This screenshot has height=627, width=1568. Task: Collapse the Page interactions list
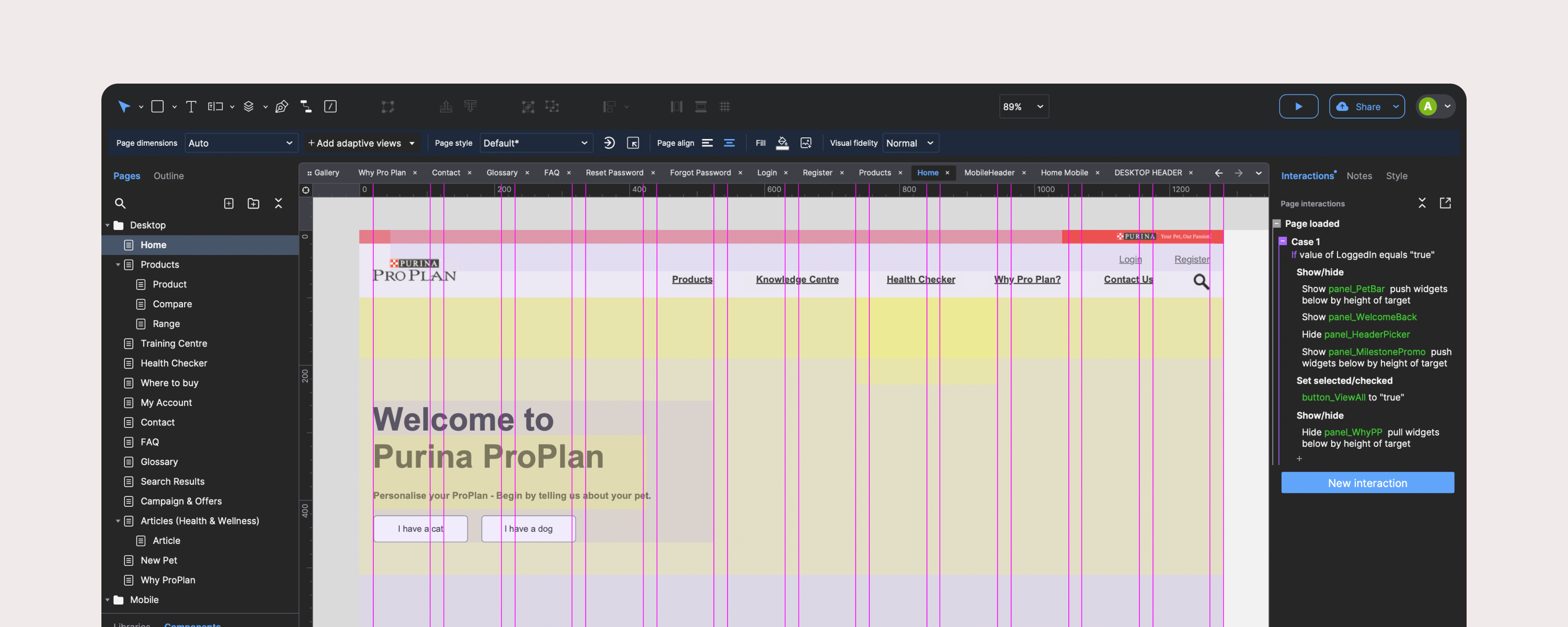click(x=1422, y=203)
